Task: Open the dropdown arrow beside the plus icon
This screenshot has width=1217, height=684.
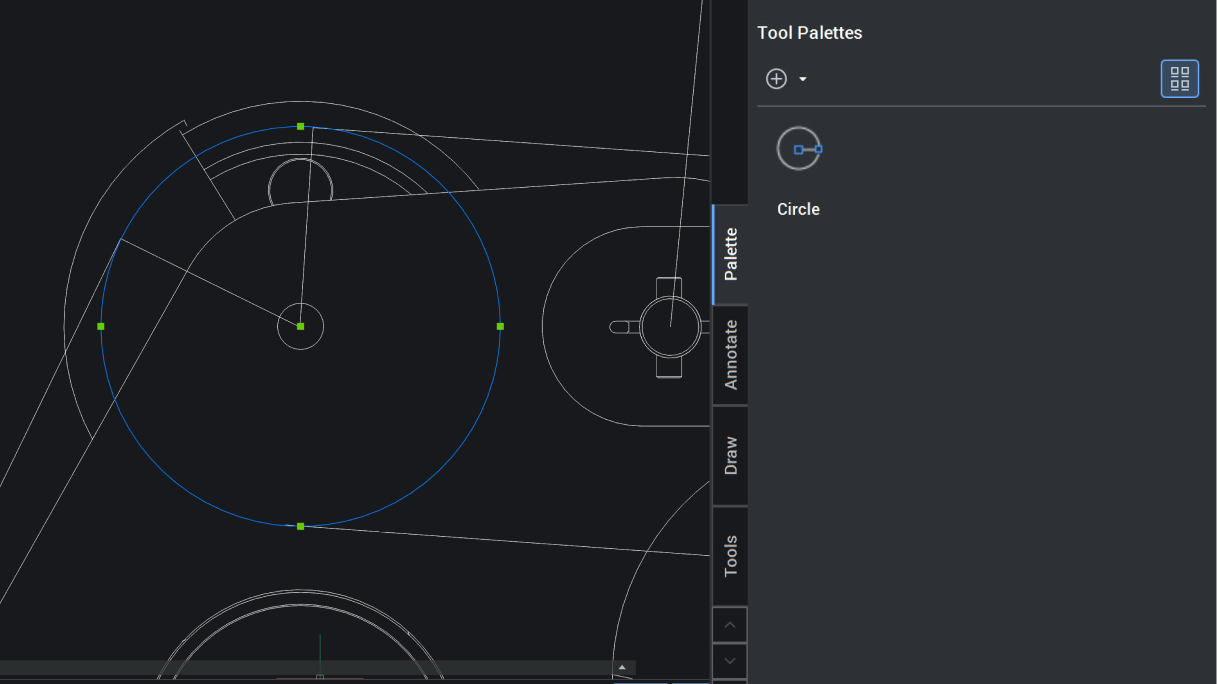Action: pos(803,80)
